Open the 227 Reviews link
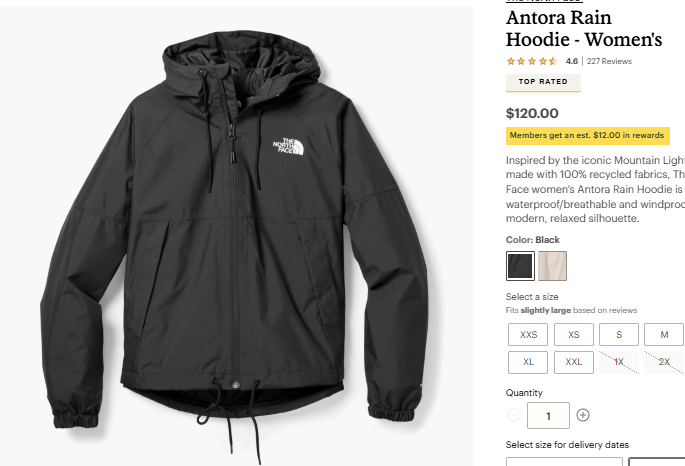The image size is (685, 466). 609,61
